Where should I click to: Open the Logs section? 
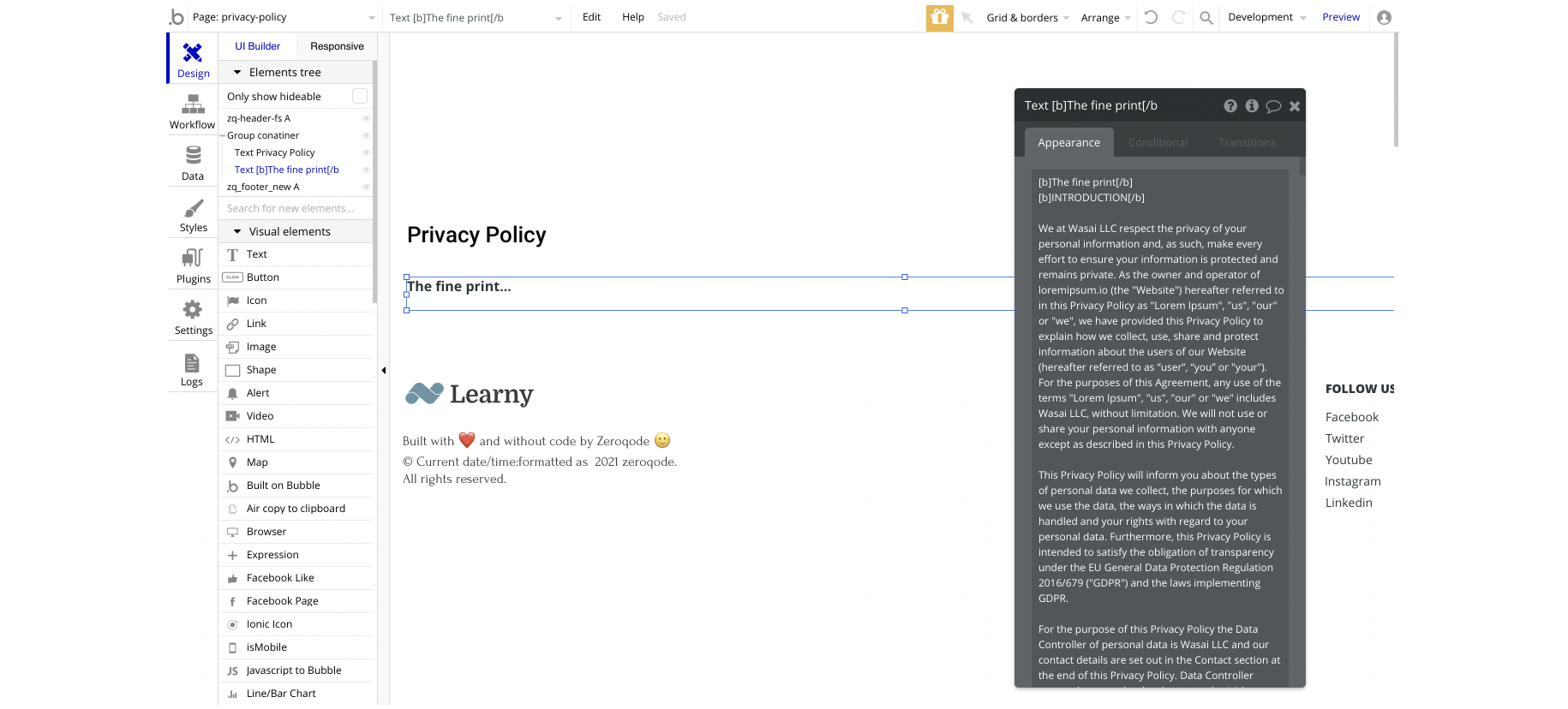click(x=192, y=370)
